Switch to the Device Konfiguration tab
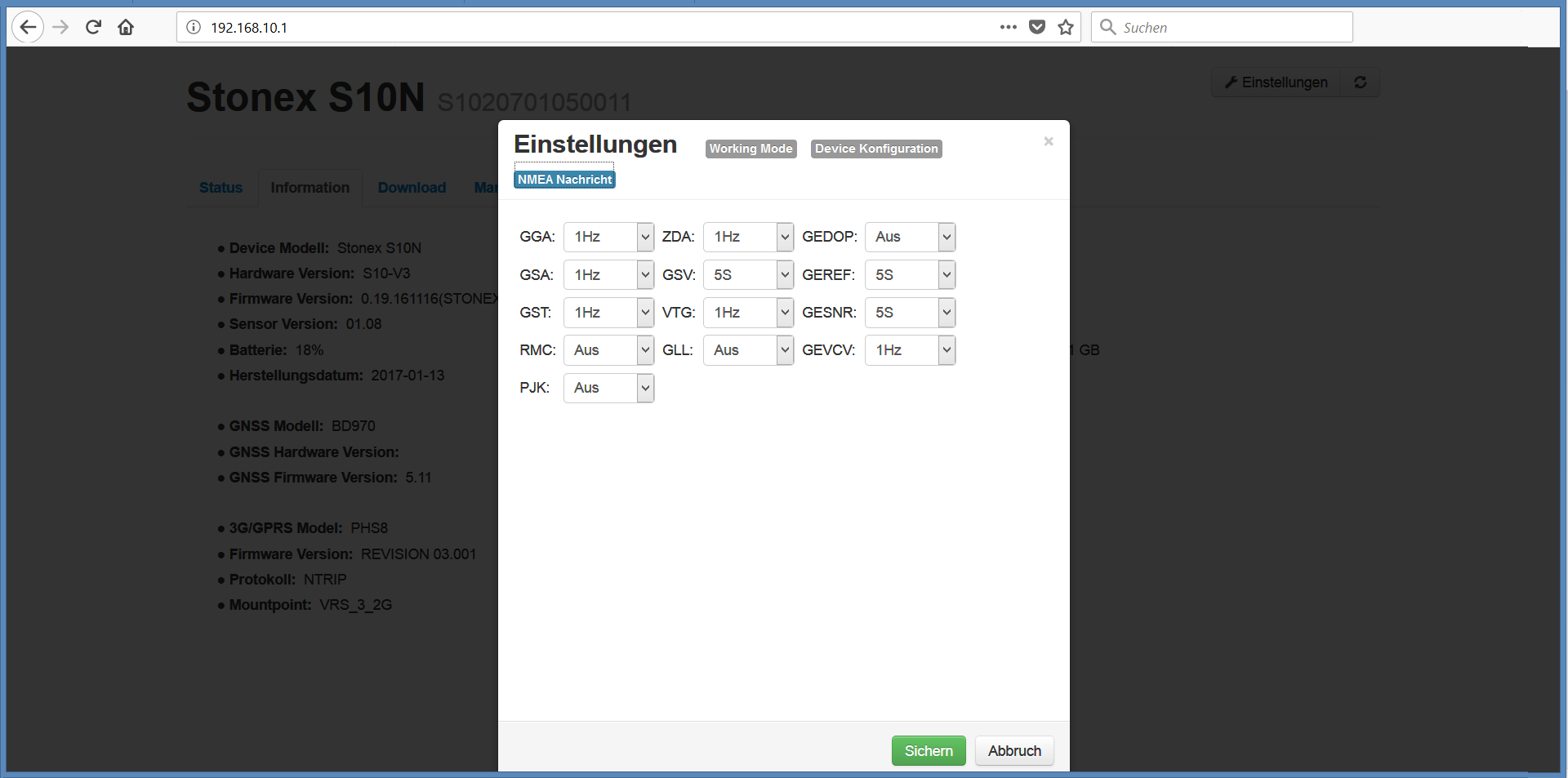This screenshot has height=778, width=1568. [x=876, y=149]
